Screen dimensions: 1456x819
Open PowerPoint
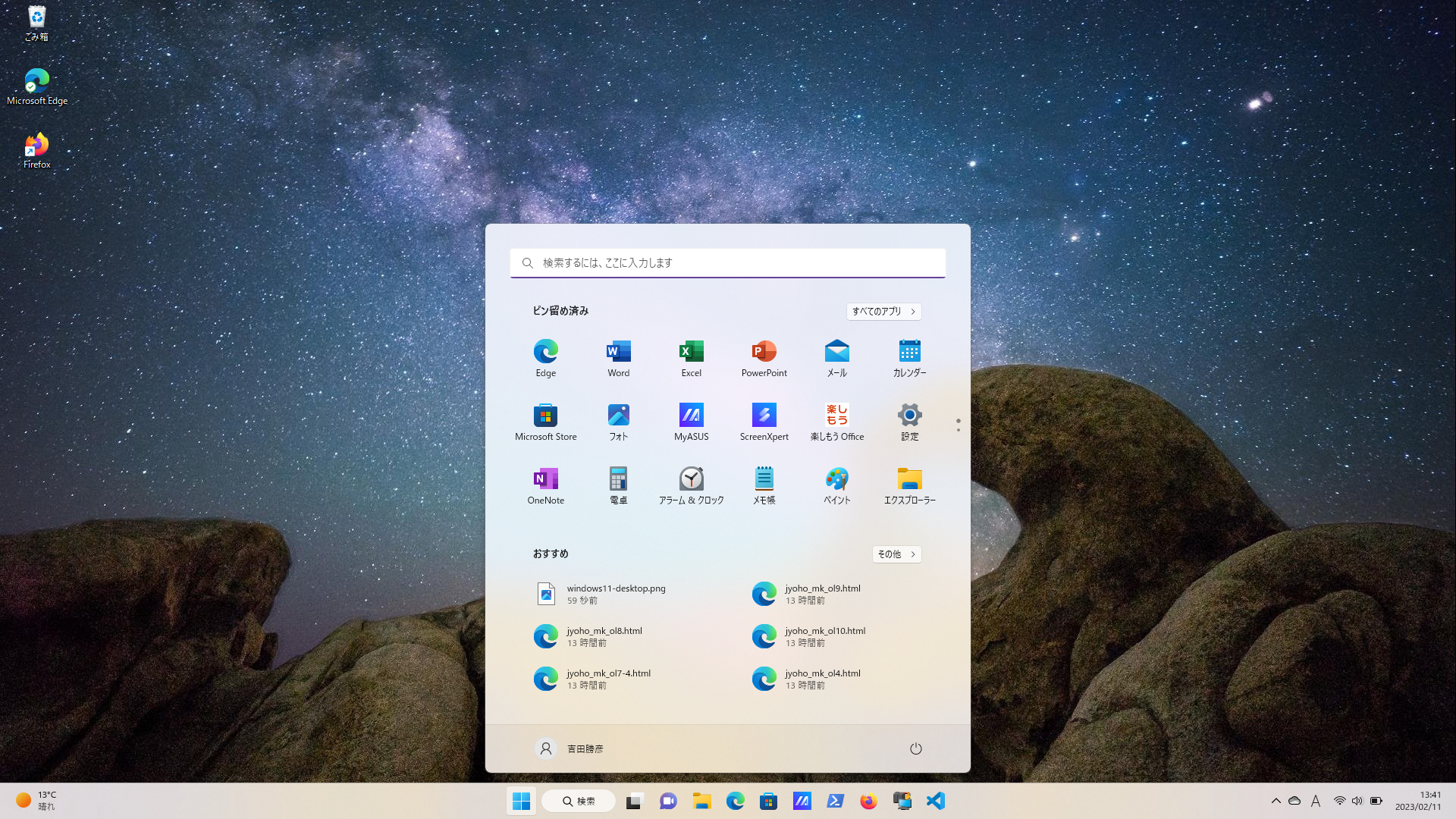click(764, 358)
